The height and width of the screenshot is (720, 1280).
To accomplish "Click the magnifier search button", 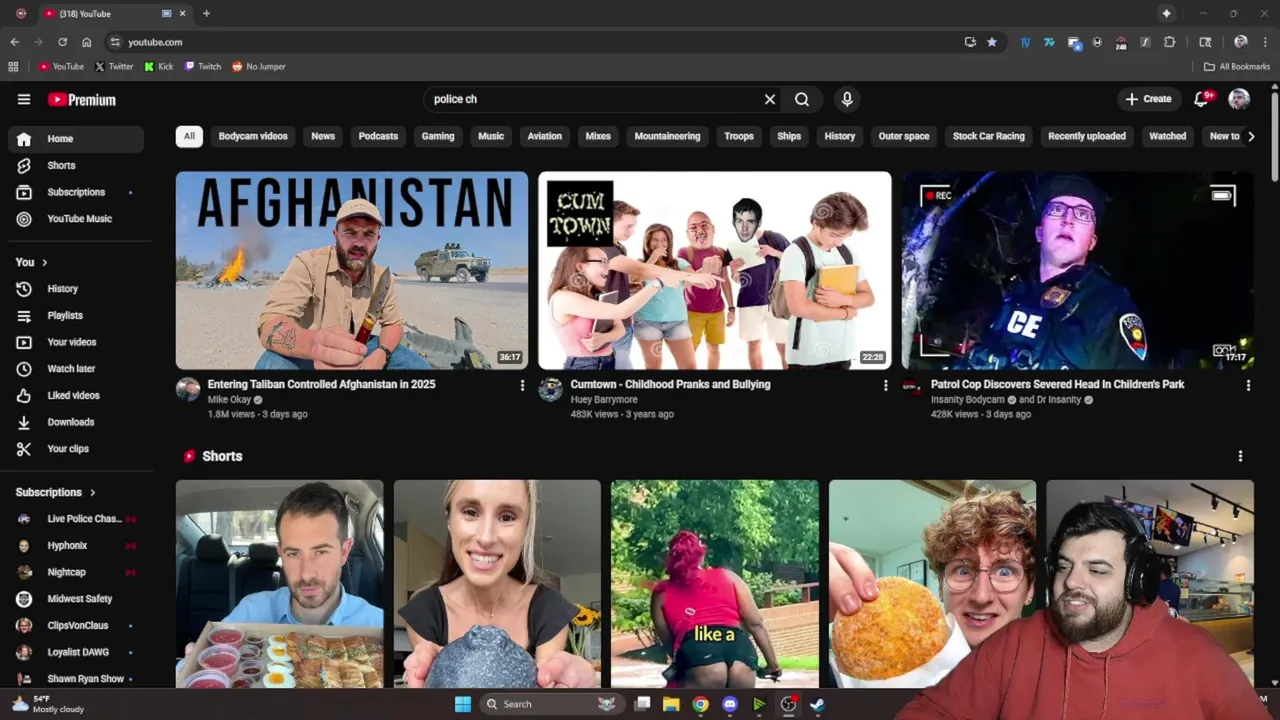I will click(x=802, y=99).
